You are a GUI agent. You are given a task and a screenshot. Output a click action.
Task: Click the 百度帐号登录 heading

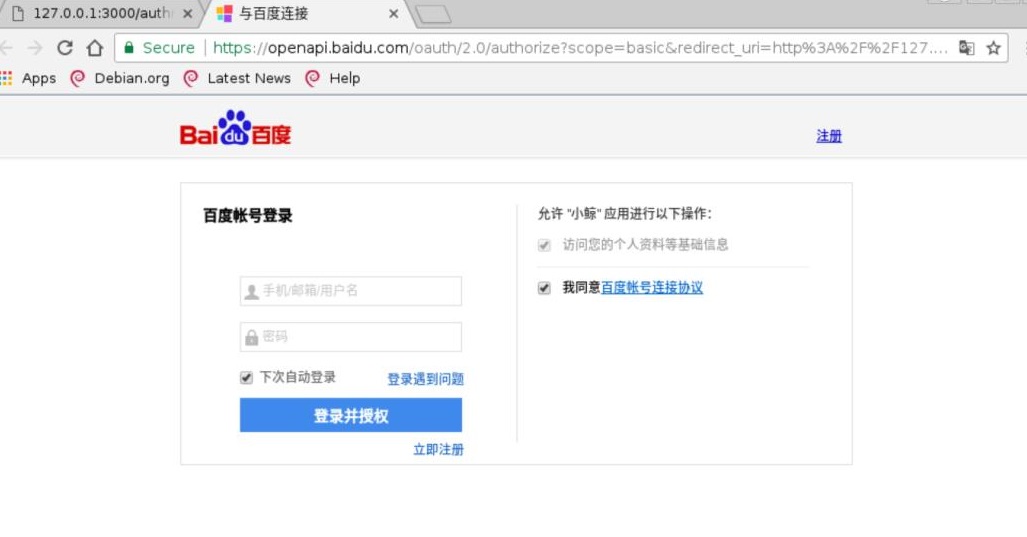(x=248, y=215)
